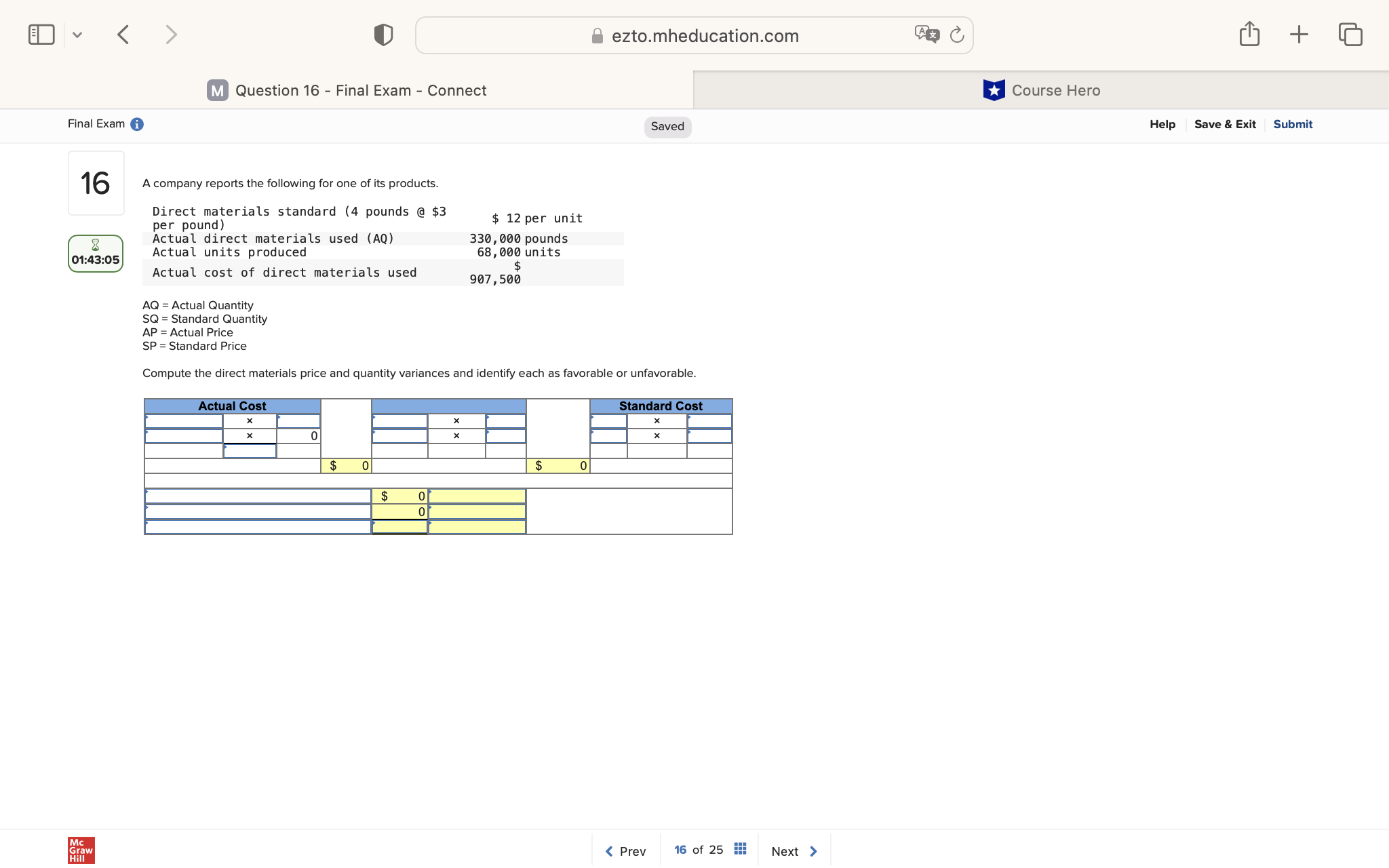
Task: Go back with the browser back arrow
Action: [123, 35]
